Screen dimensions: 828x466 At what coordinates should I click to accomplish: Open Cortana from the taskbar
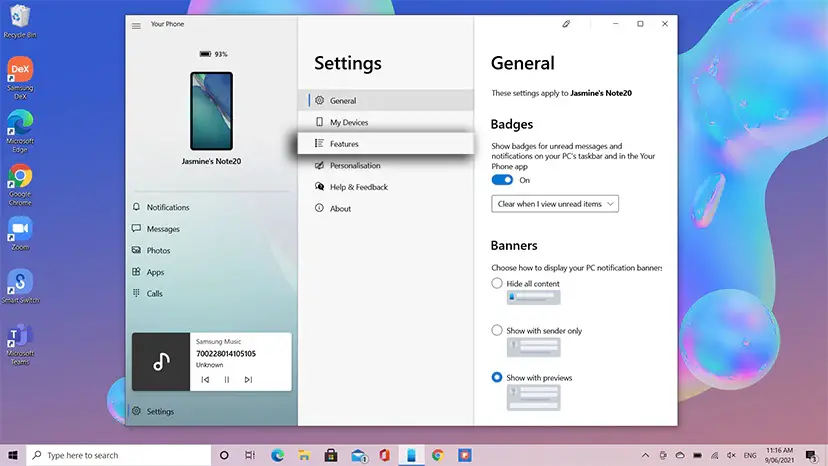224,455
